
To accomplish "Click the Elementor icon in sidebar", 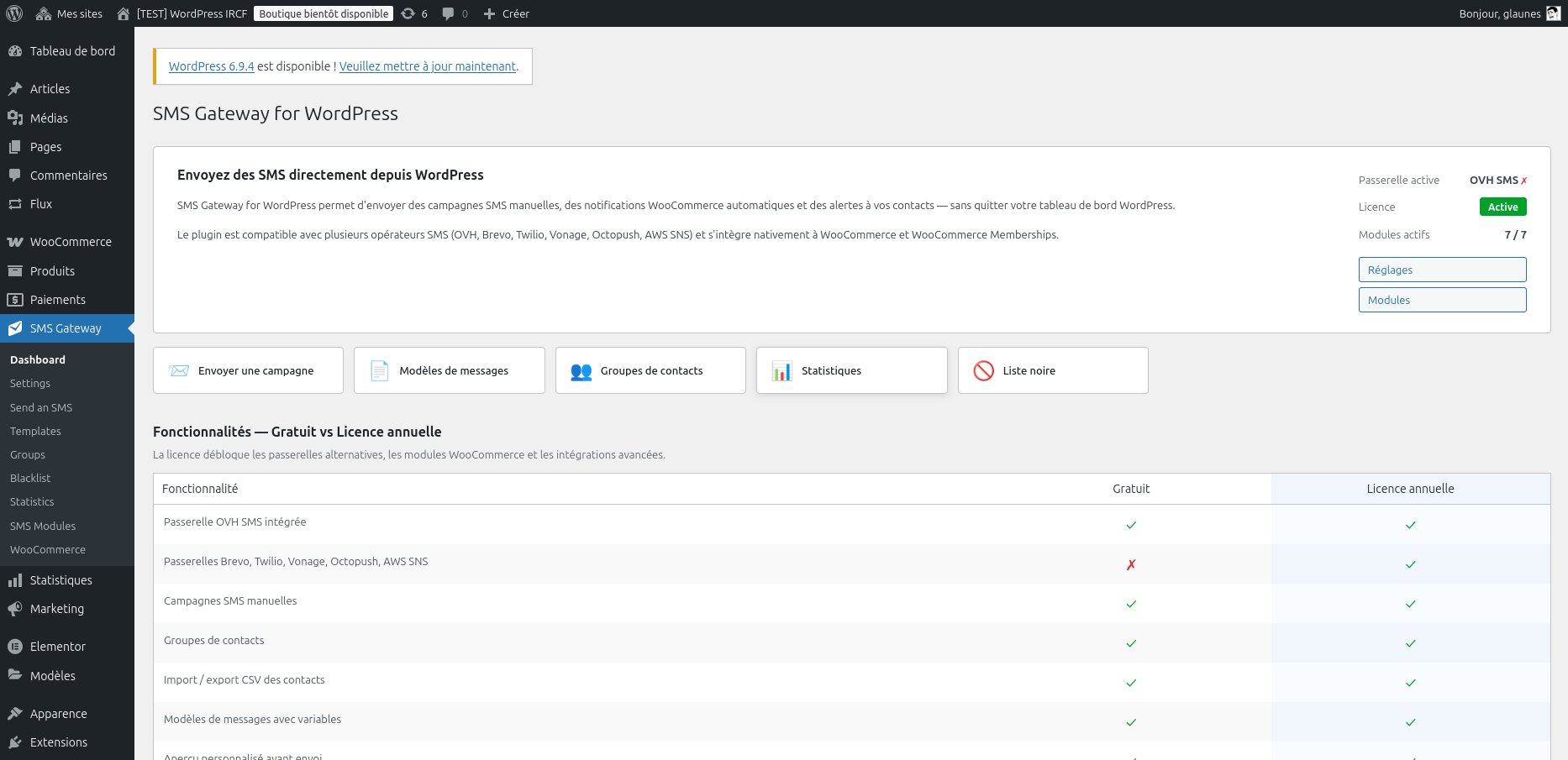I will point(15,647).
